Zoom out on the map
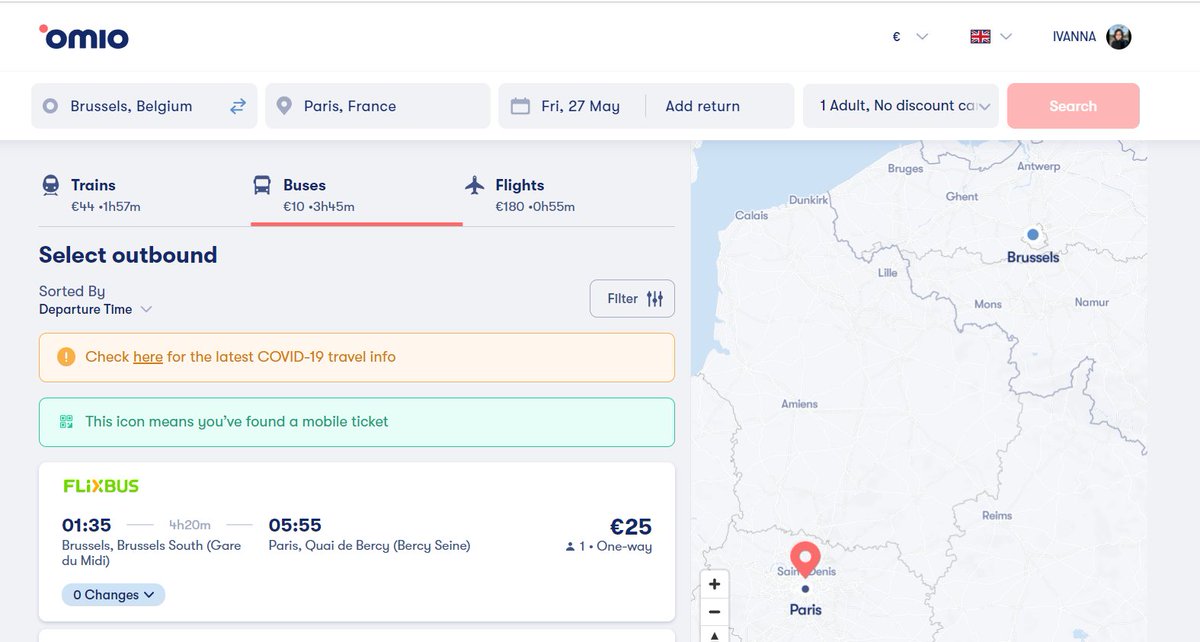This screenshot has height=642, width=1200. [714, 611]
